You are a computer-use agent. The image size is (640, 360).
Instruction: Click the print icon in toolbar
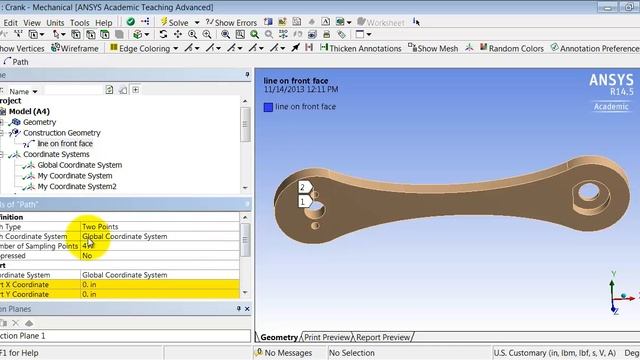coord(327,35)
